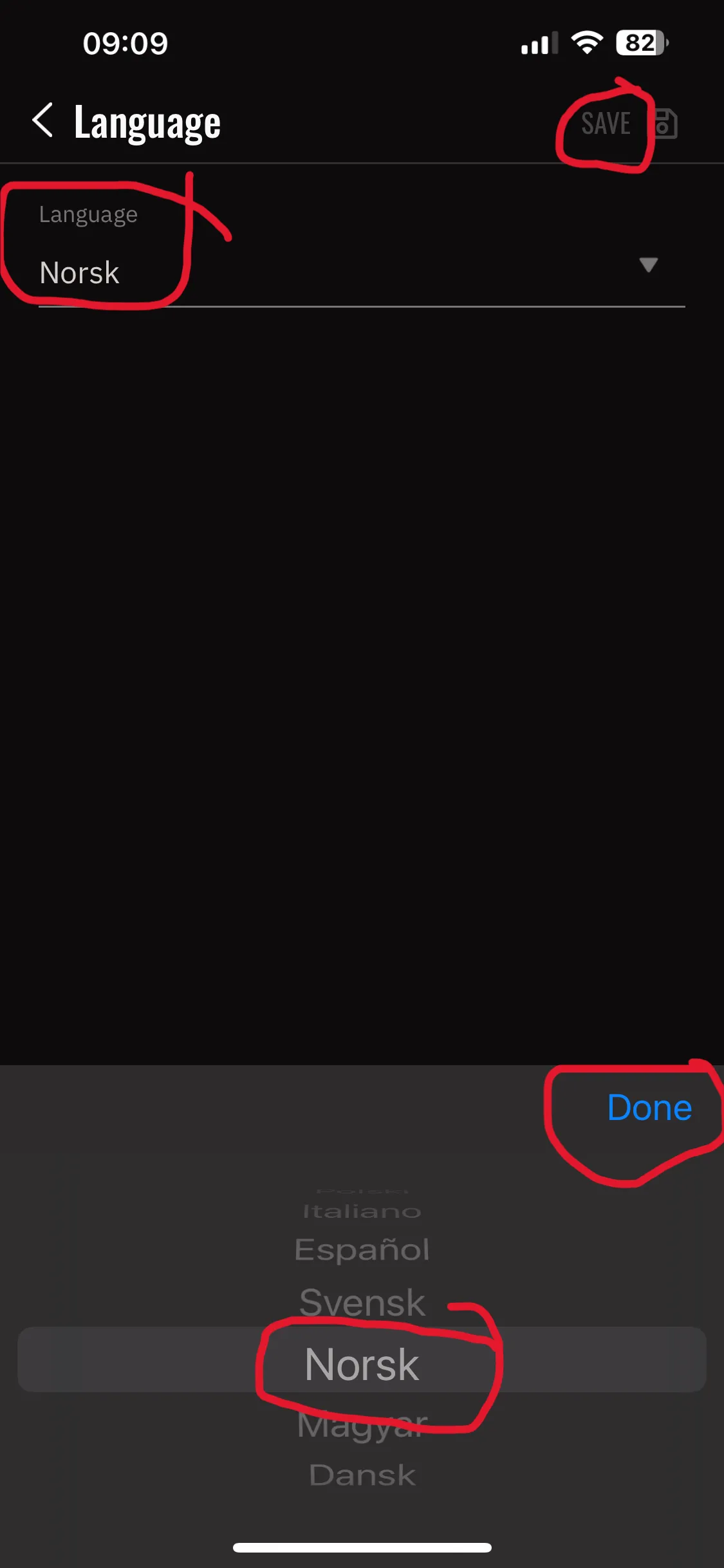Choose Svensk in the picker wheel
724x1568 pixels.
[x=362, y=1302]
